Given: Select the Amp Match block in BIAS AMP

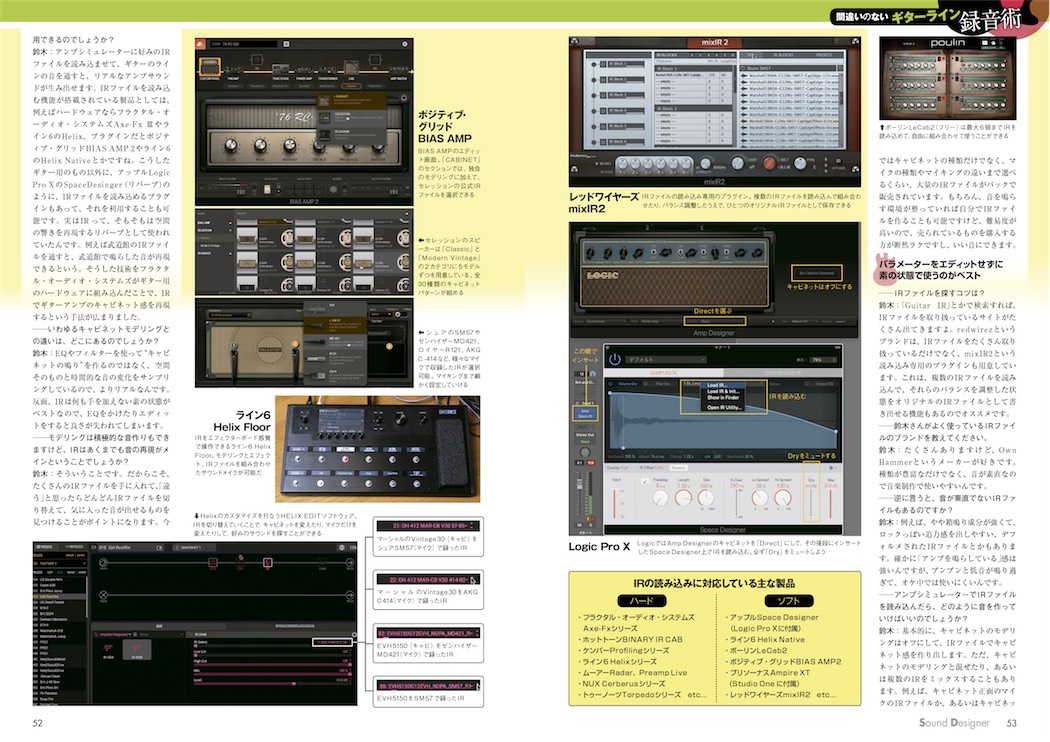Looking at the screenshot, I should pos(398,72).
